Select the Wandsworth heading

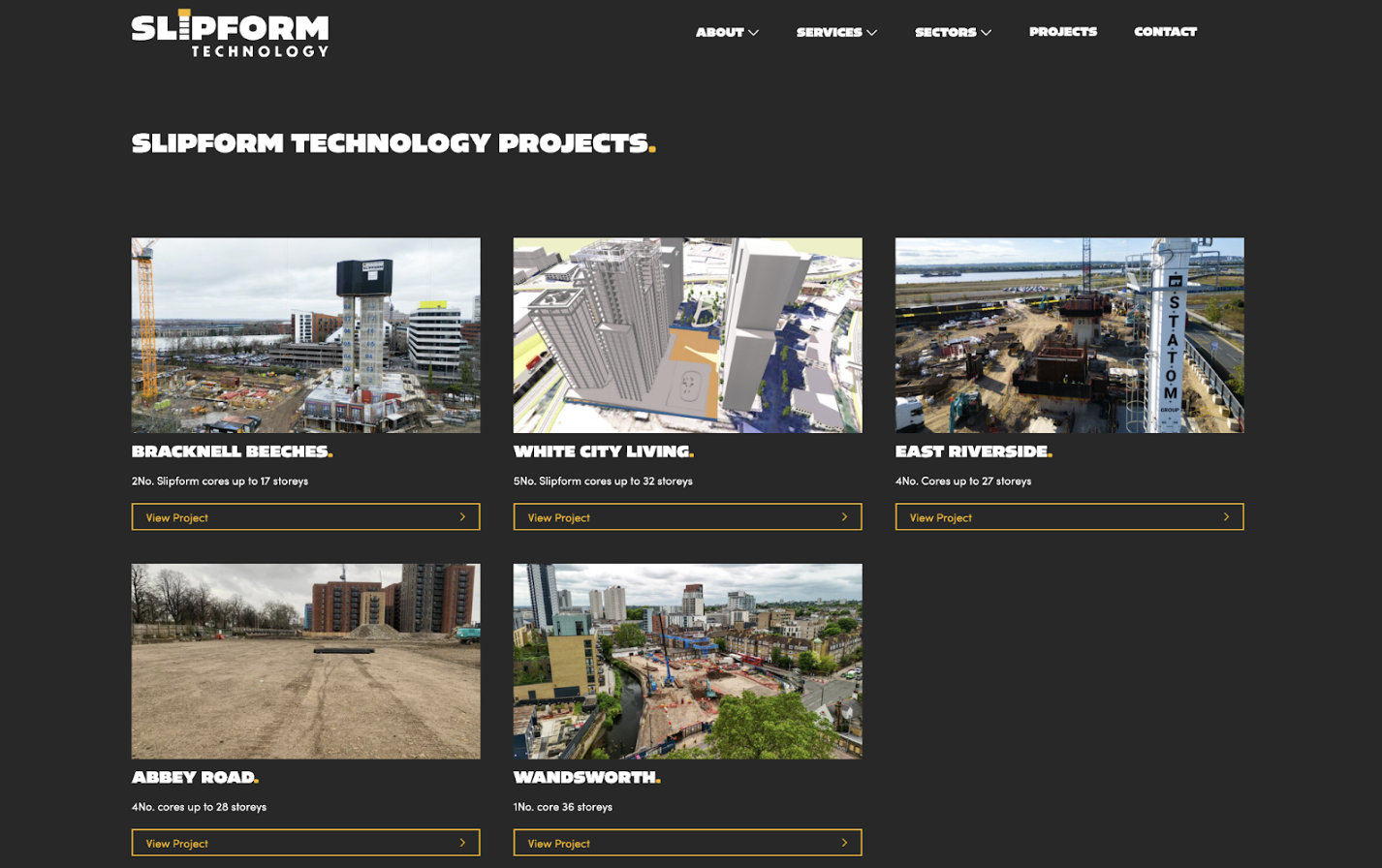[x=587, y=777]
